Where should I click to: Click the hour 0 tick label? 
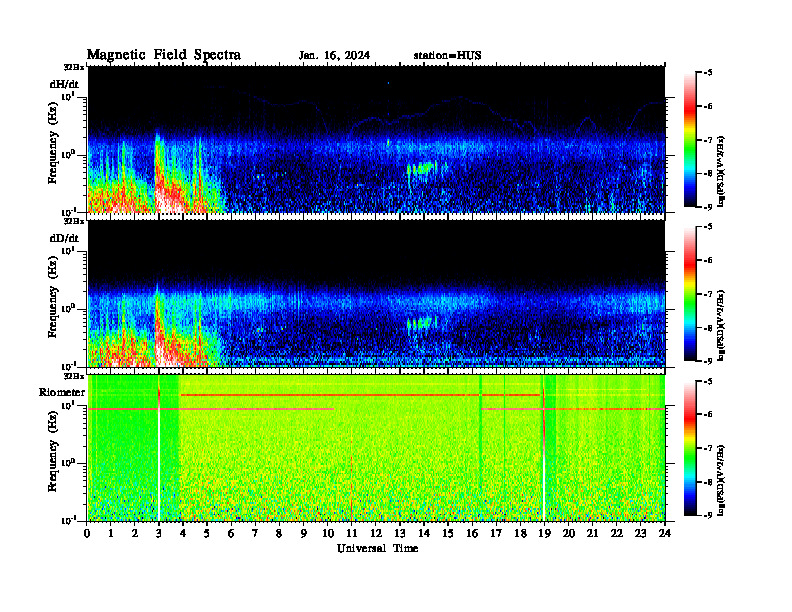[x=87, y=533]
